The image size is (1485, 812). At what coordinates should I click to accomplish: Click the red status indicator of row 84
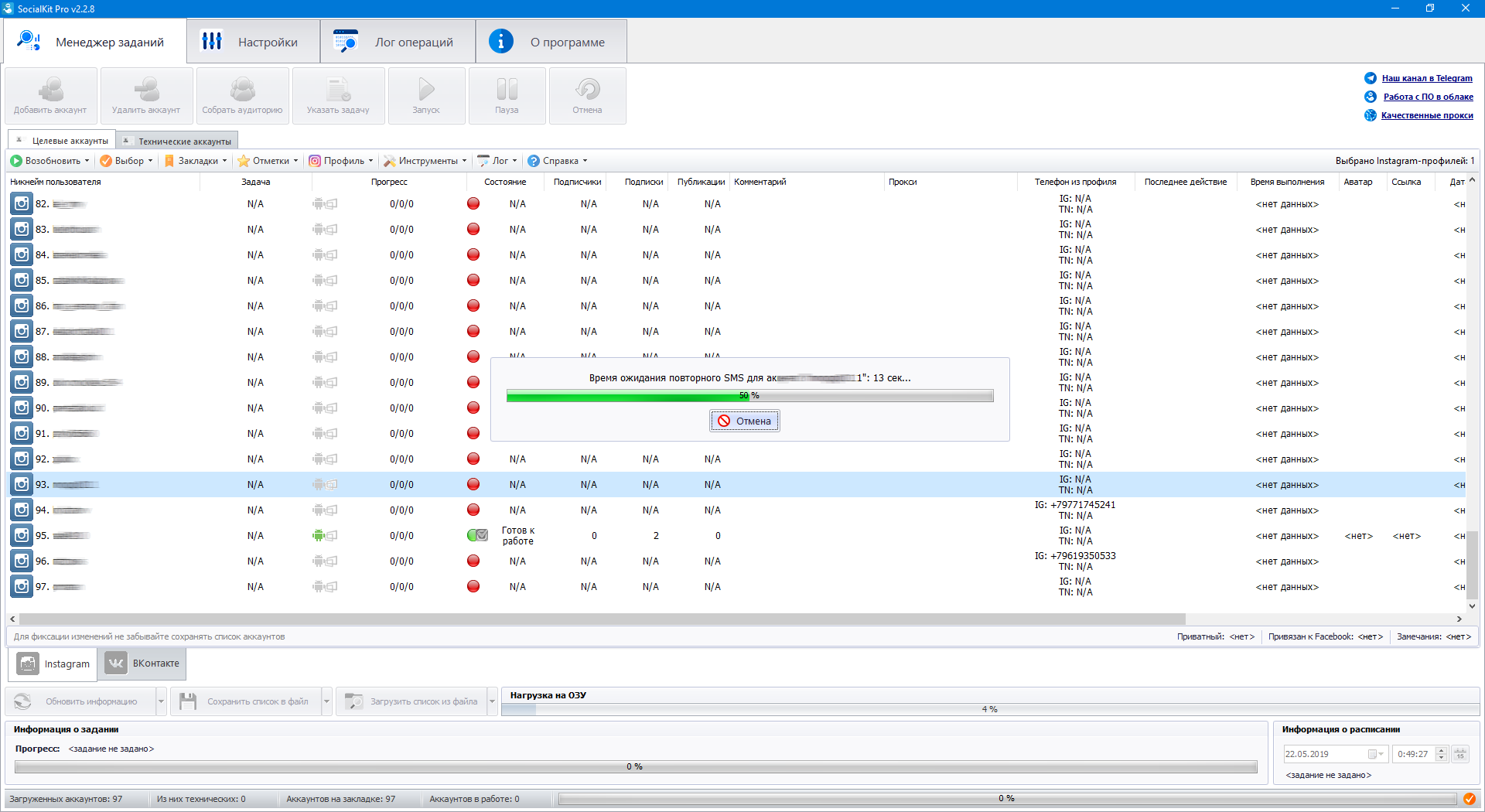tap(473, 254)
